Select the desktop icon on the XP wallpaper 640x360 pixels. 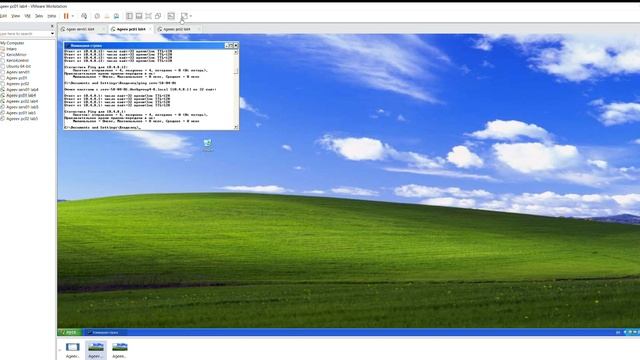click(207, 144)
